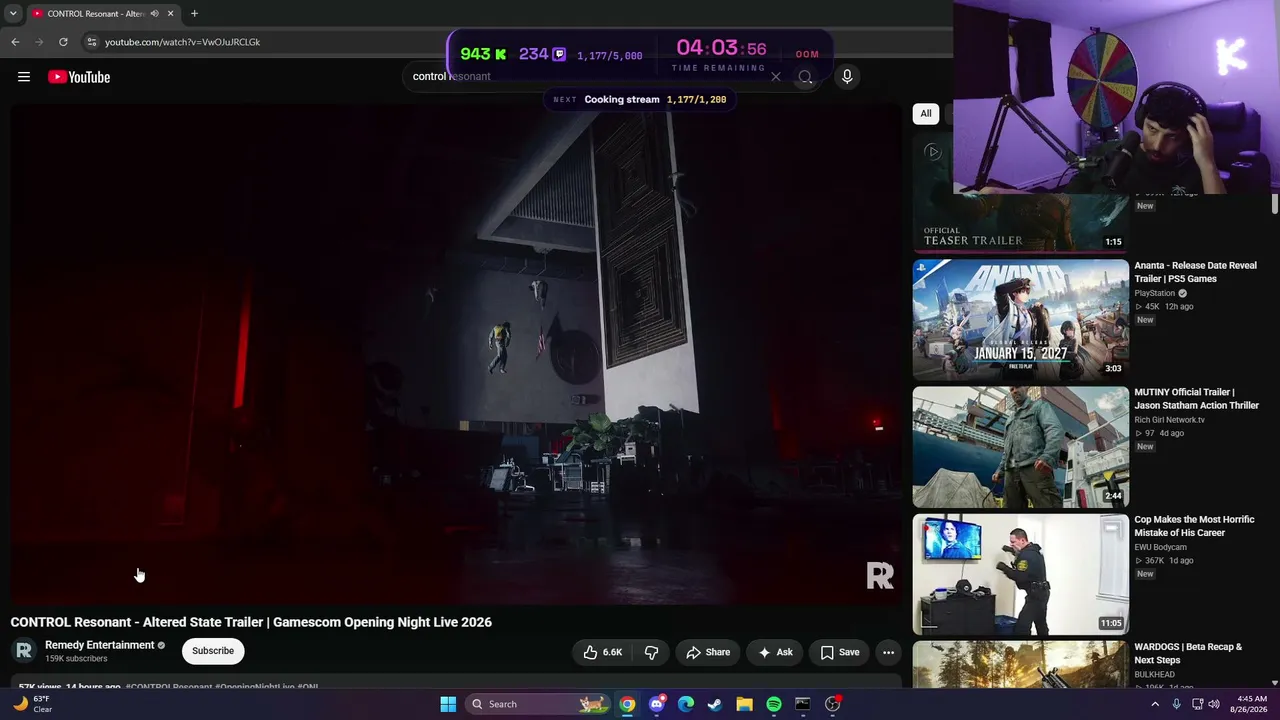Save the video to a playlist
This screenshot has height=720, width=1280.
tap(840, 652)
